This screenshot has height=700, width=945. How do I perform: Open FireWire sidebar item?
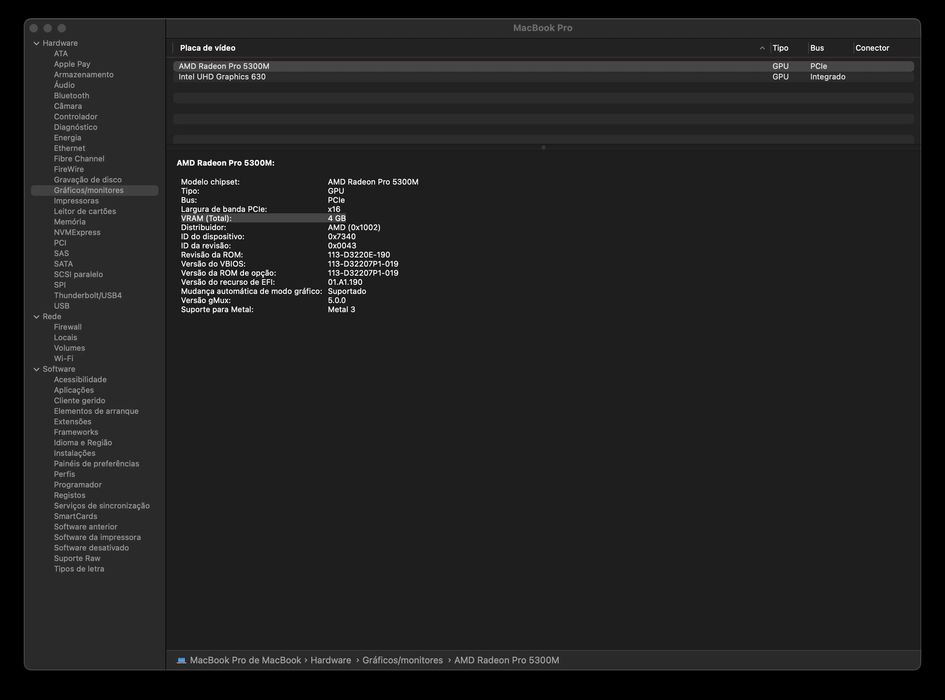pos(69,169)
